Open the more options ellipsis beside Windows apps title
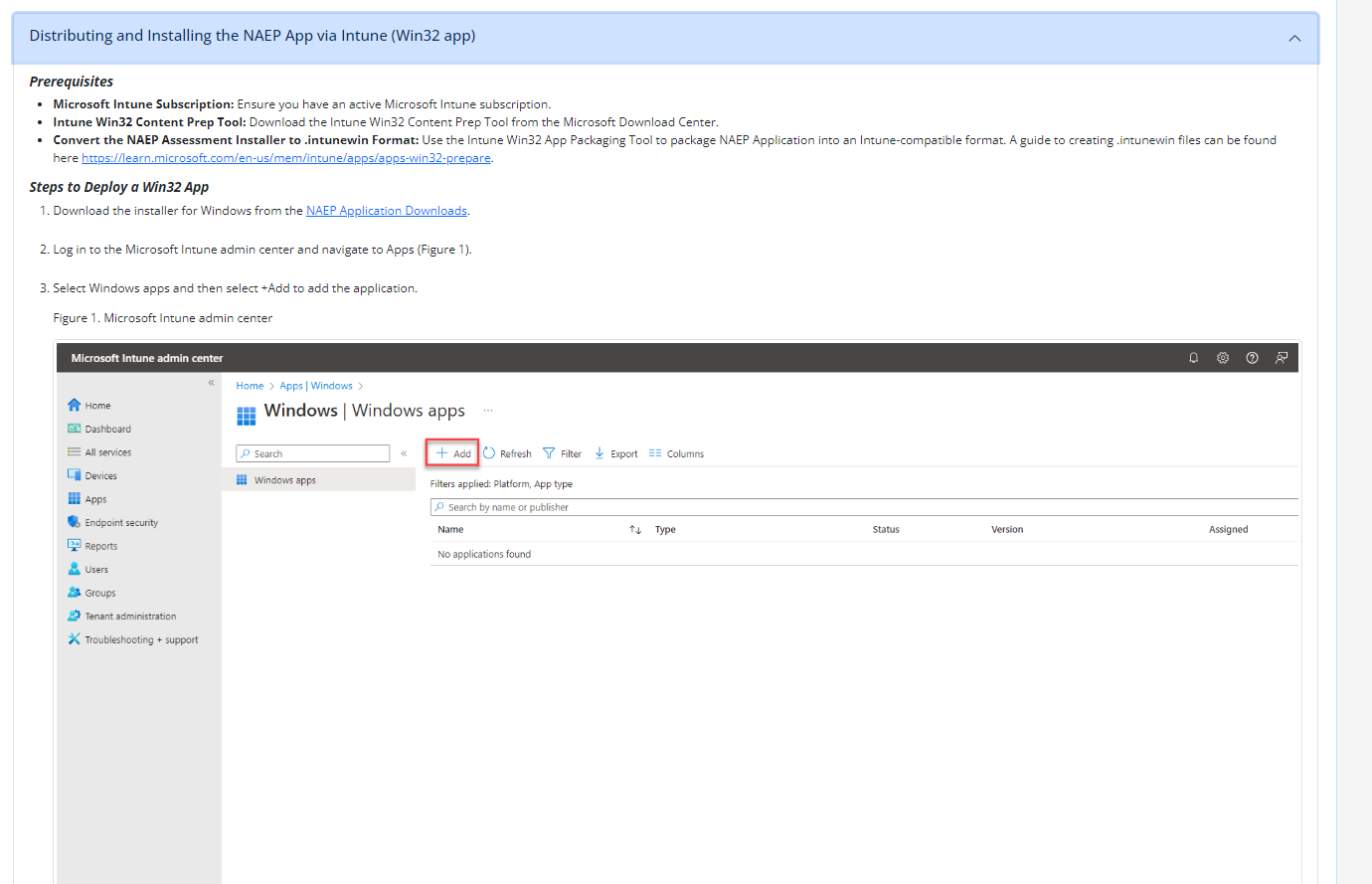Screen dimensions: 1372x884 488,411
